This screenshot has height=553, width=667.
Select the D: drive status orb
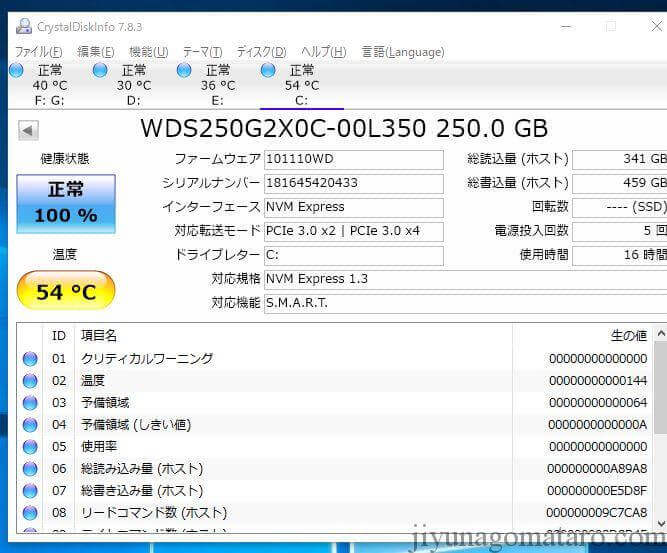coord(100,70)
